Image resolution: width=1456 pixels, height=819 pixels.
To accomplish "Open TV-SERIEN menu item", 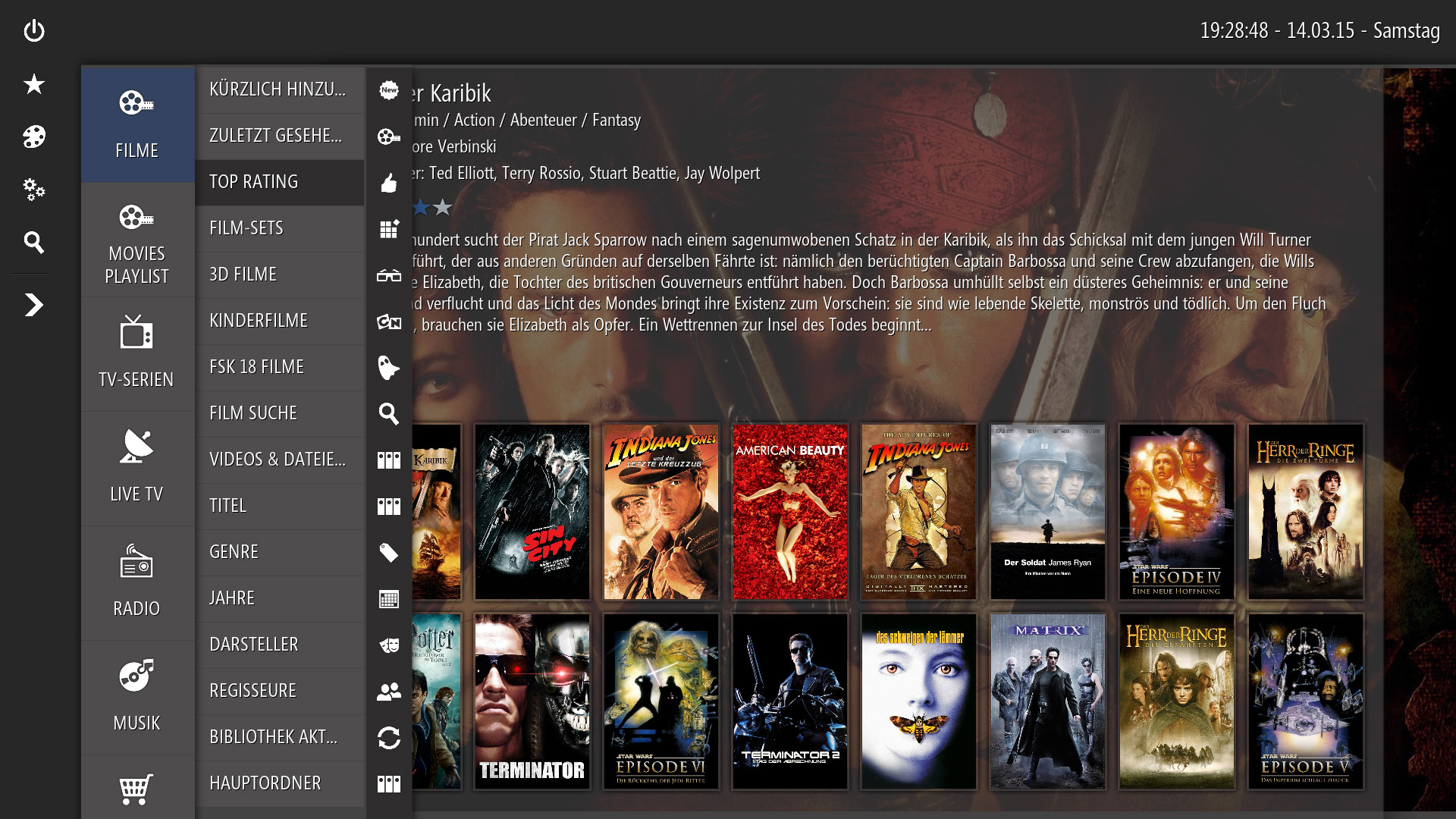I will coord(137,354).
